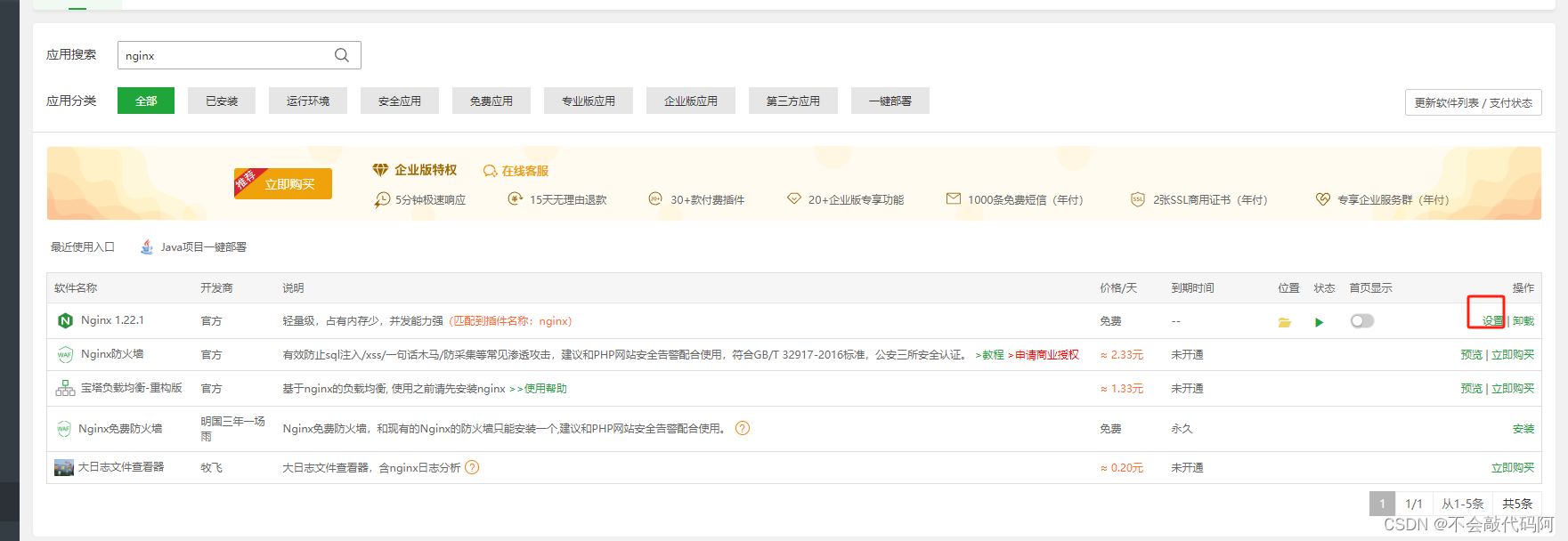Click the 在线客服 chat icon

491,171
